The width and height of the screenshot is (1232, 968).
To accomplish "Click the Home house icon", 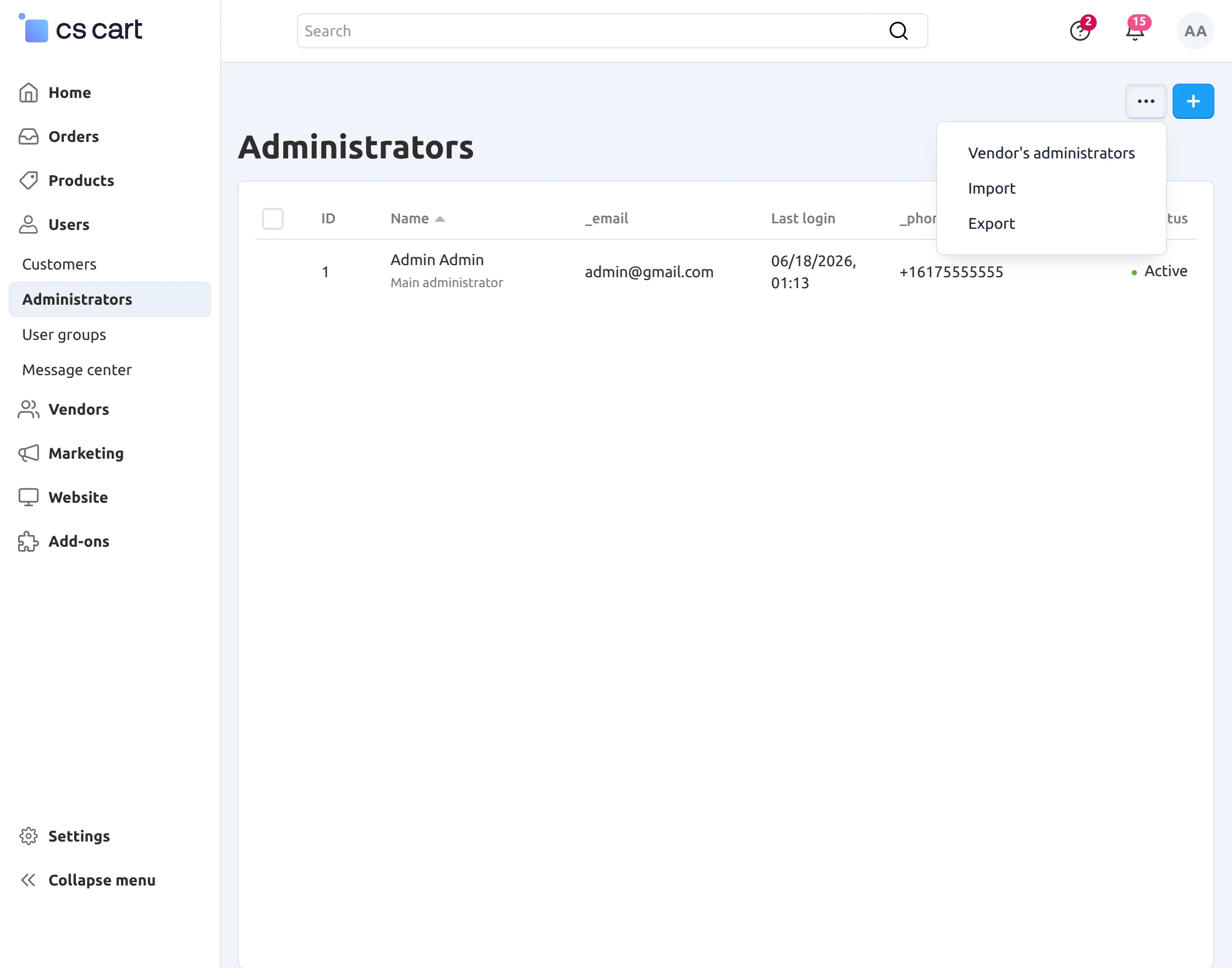I will pos(29,92).
